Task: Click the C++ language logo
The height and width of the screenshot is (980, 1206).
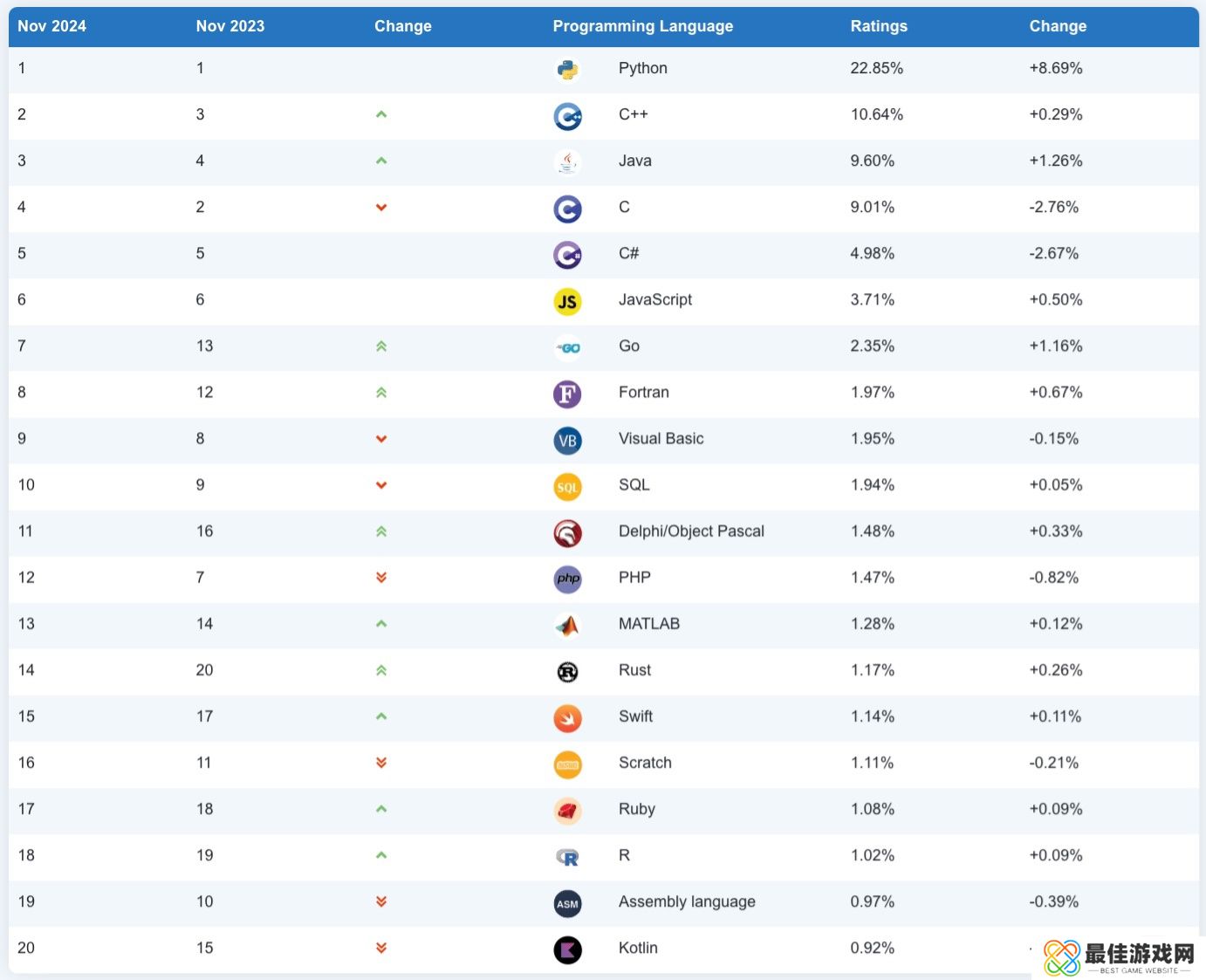Action: [x=567, y=116]
